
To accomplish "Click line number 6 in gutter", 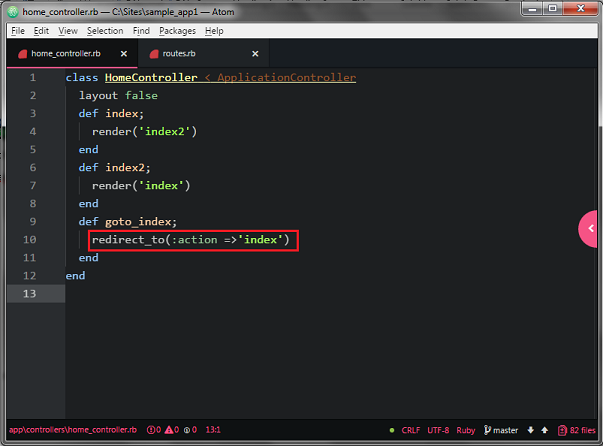I will pos(33,168).
